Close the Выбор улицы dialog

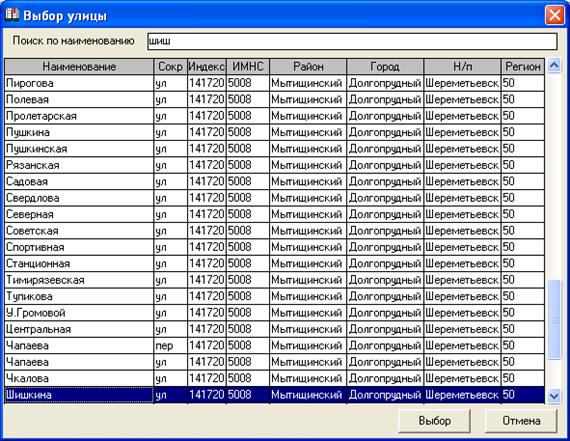[x=555, y=15]
